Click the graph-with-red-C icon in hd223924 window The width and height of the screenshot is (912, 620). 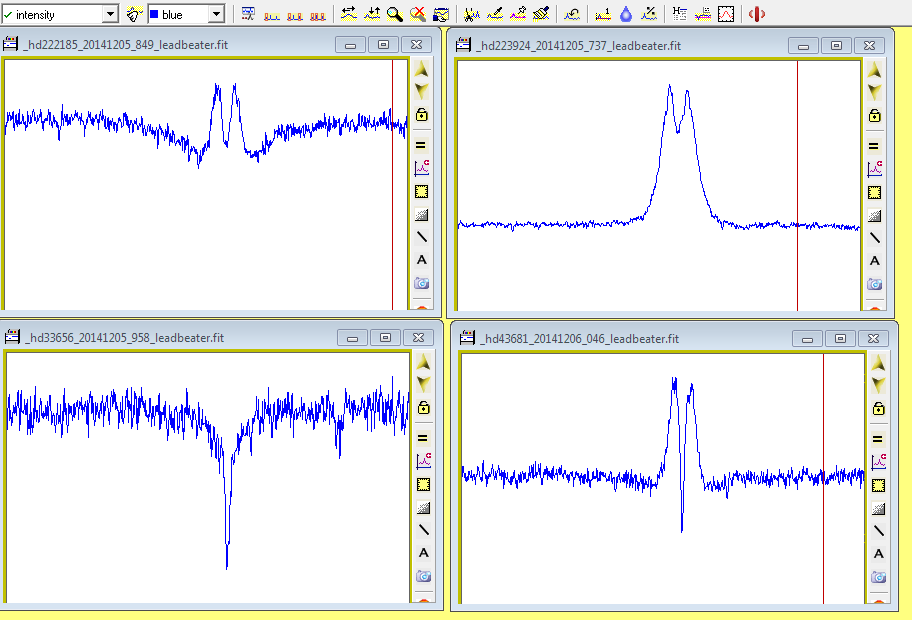pos(874,168)
